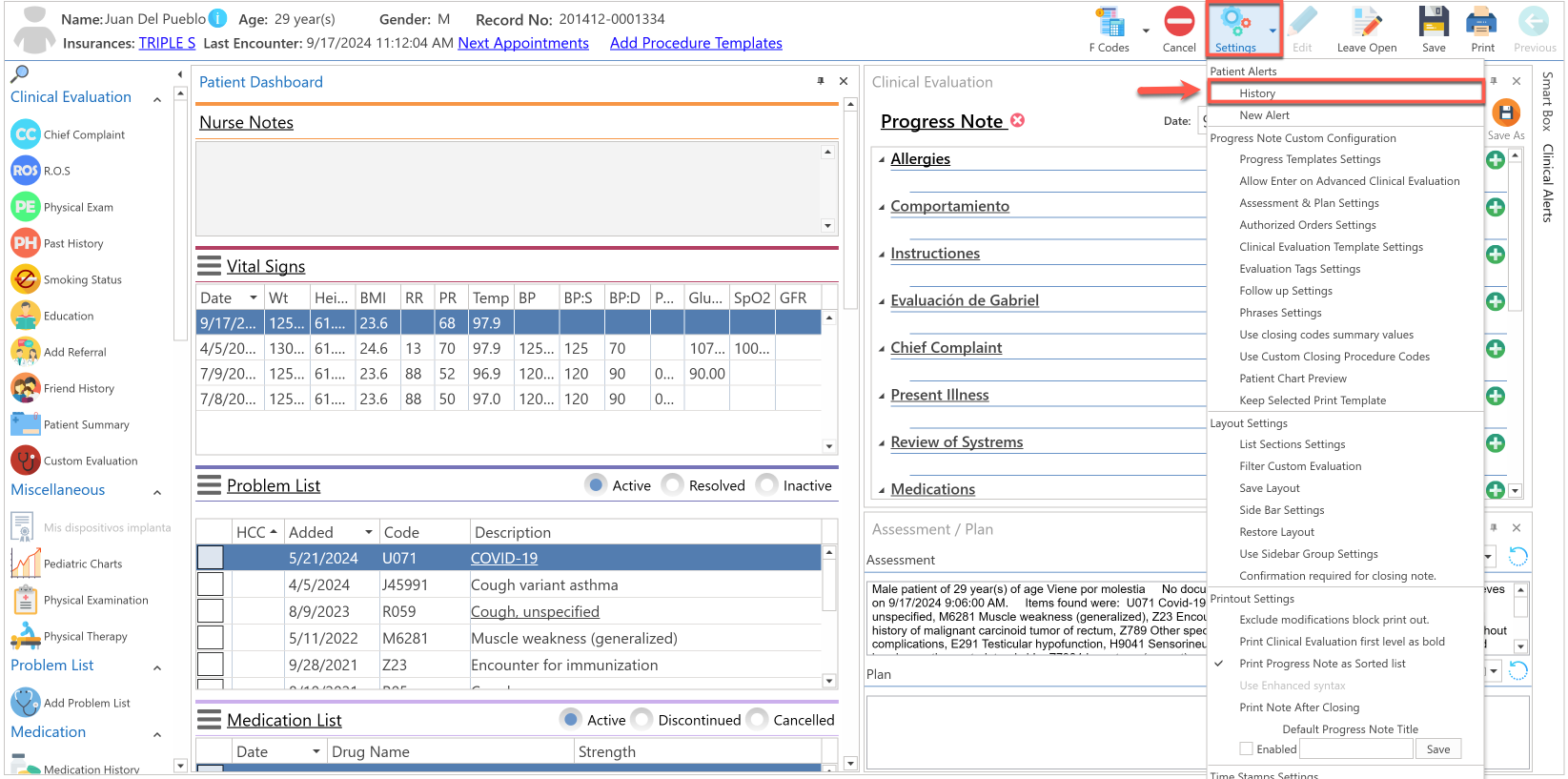
Task: Collapse the Clinical Evaluation sidebar group
Action: pyautogui.click(x=157, y=99)
